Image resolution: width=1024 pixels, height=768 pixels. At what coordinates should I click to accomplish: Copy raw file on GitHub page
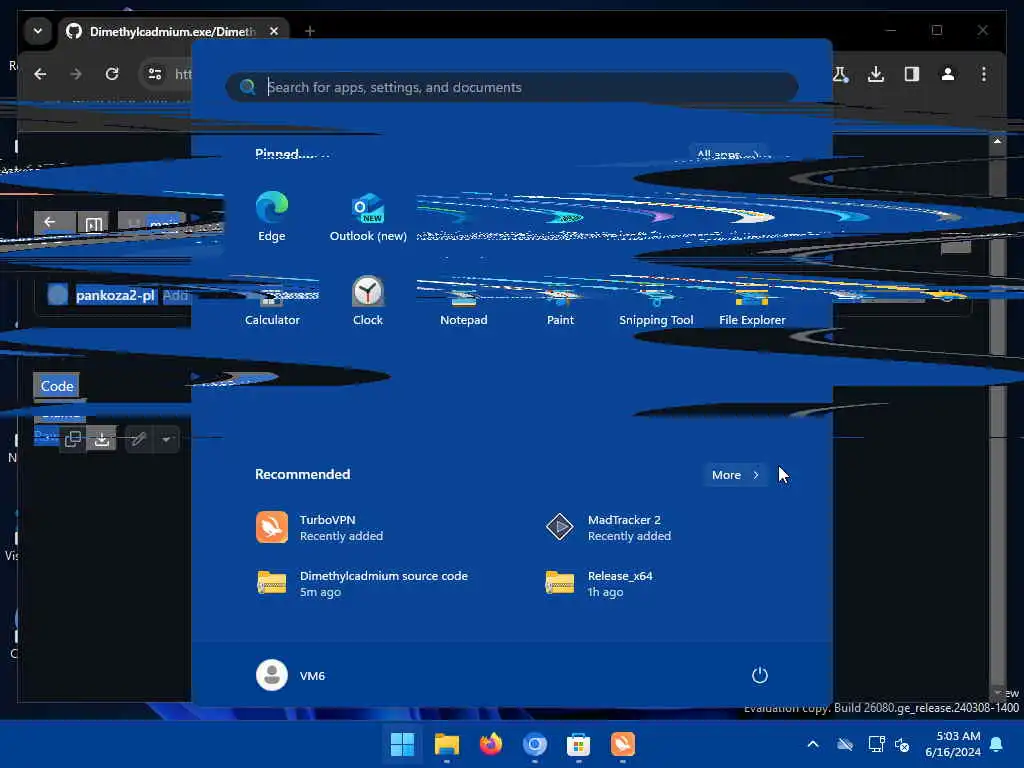point(72,440)
